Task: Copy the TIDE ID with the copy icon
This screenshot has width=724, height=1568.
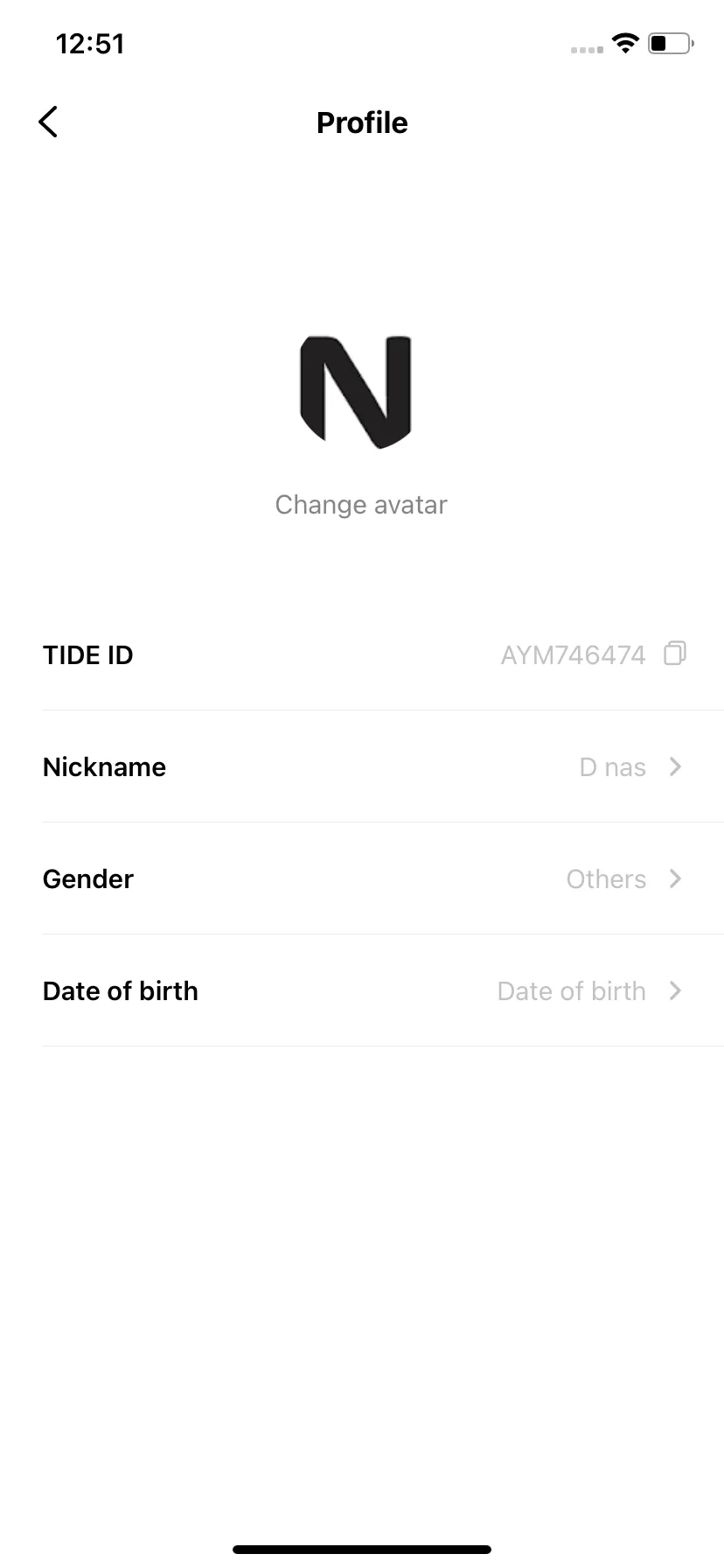Action: point(675,654)
